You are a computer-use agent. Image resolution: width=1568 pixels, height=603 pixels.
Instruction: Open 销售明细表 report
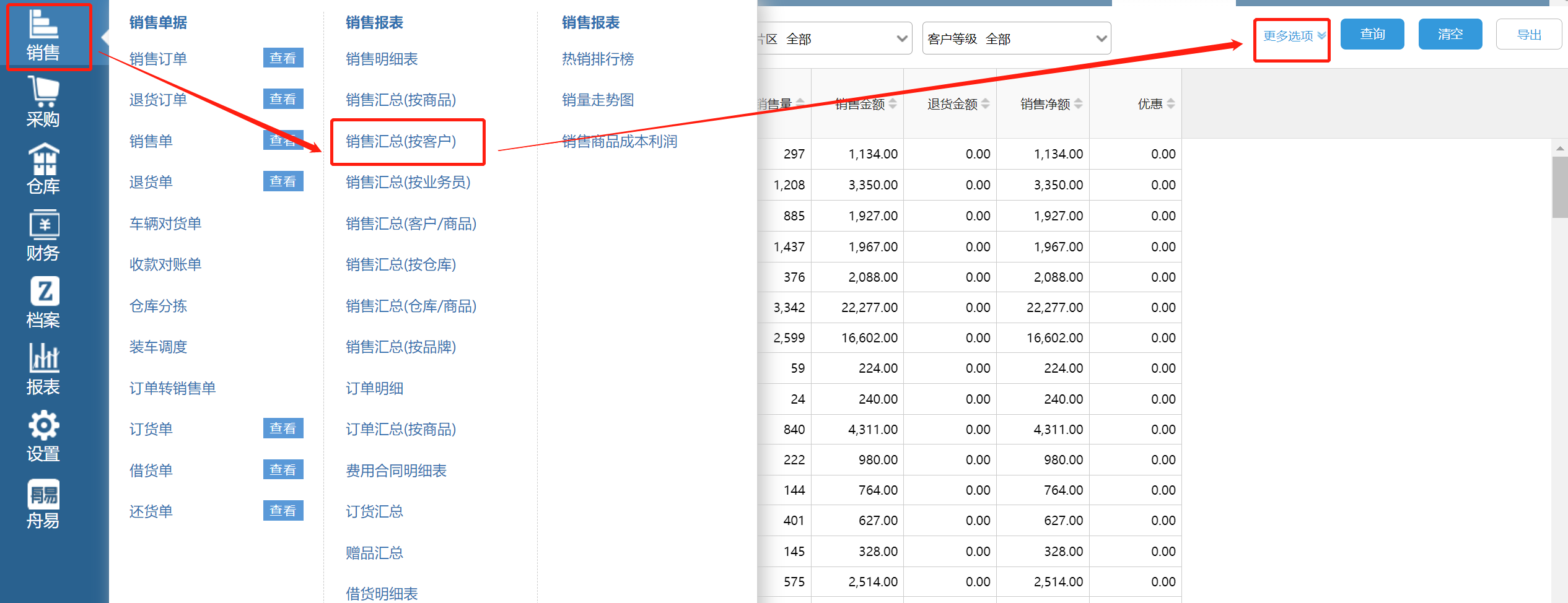[x=382, y=59]
